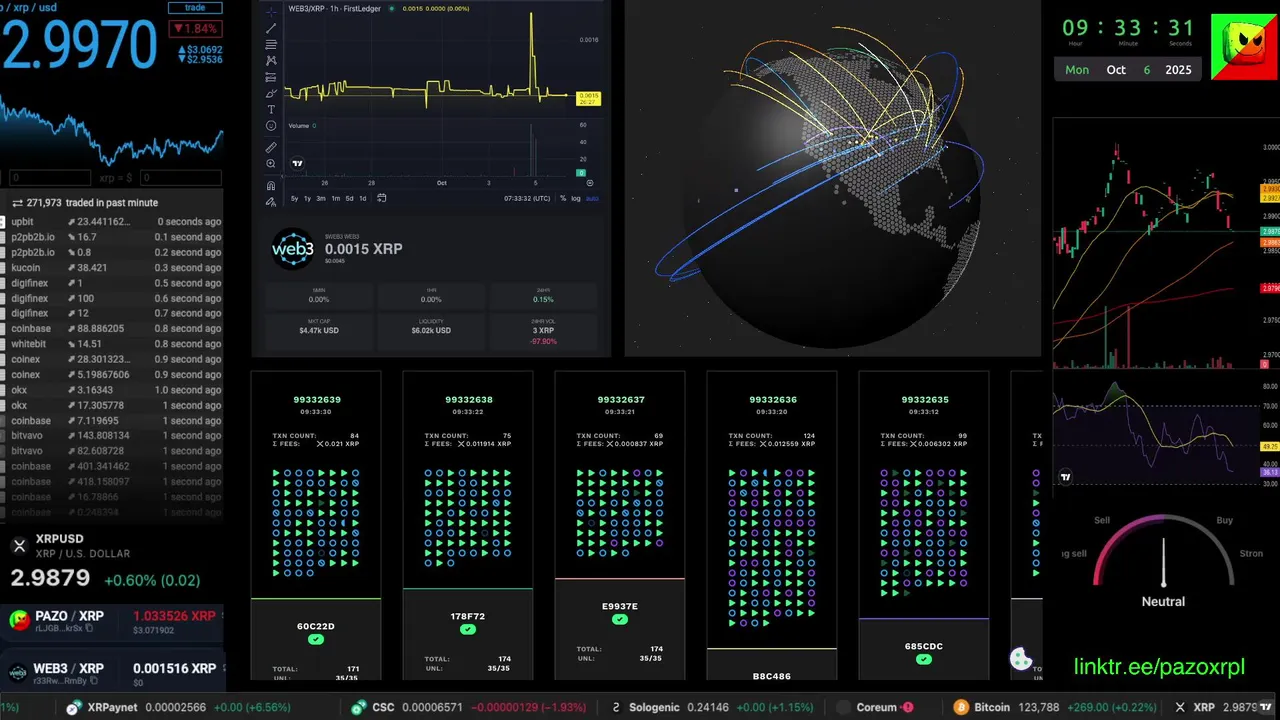The image size is (1280, 720).
Task: Click large web3 logo beside 0.0015 XRP
Action: pyautogui.click(x=293, y=250)
